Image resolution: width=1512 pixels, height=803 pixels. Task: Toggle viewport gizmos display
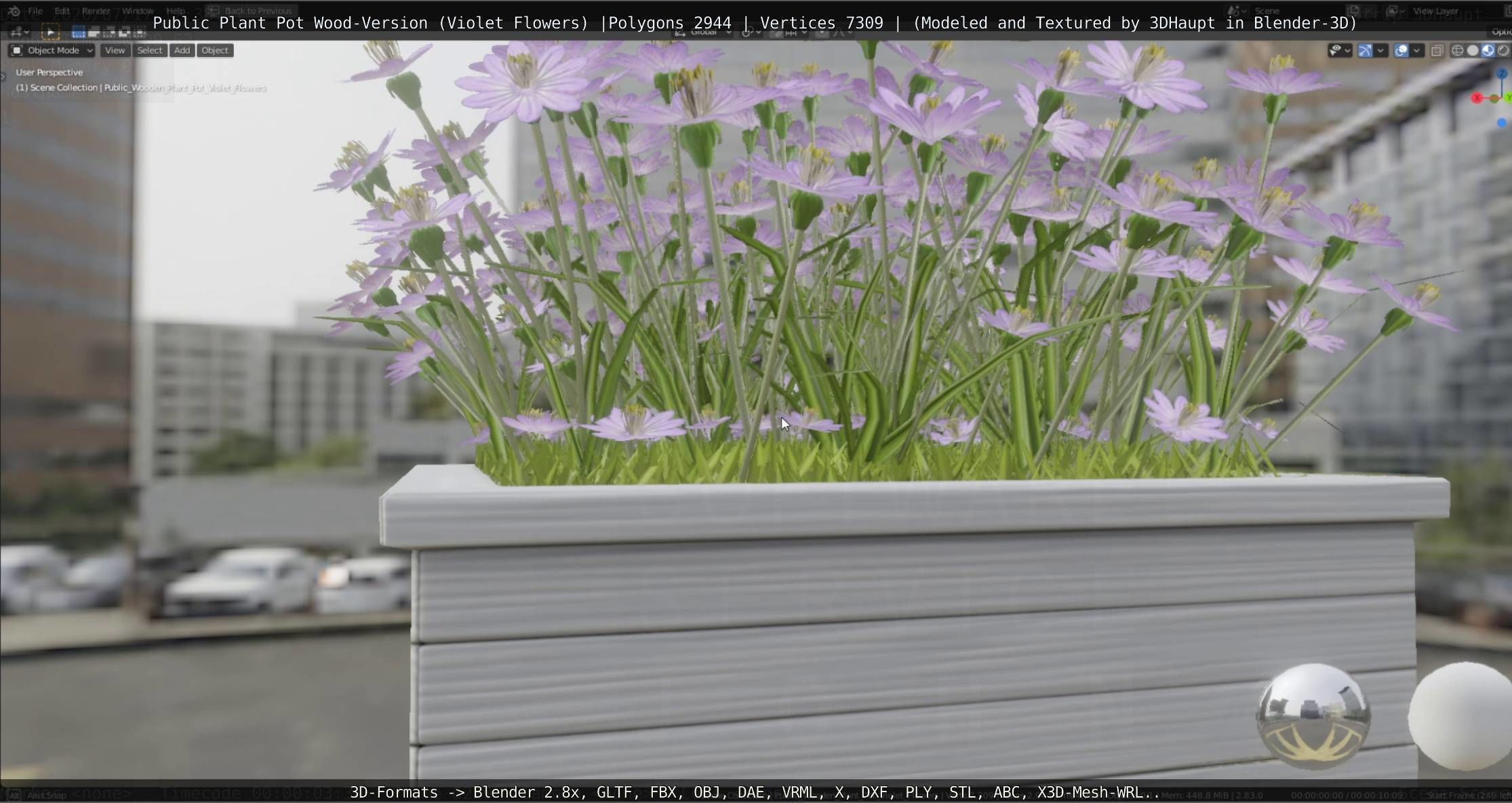point(1365,50)
